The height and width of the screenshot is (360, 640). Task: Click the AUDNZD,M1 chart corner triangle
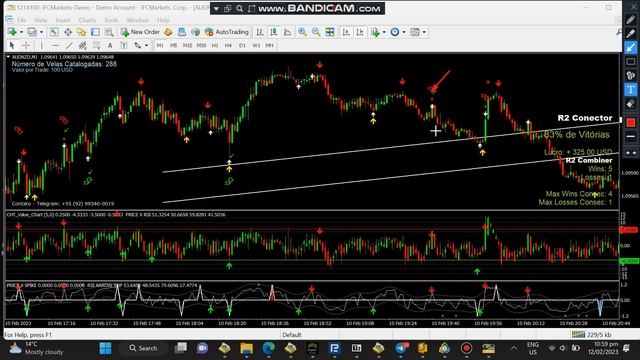pos(8,57)
